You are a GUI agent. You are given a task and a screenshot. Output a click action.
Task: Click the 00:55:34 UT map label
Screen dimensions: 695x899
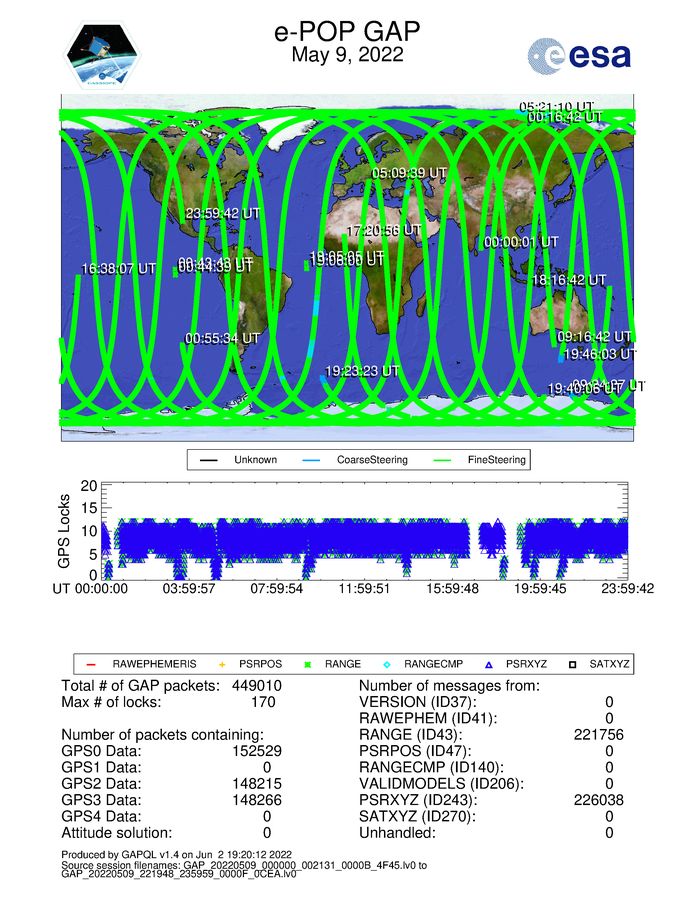(x=222, y=338)
